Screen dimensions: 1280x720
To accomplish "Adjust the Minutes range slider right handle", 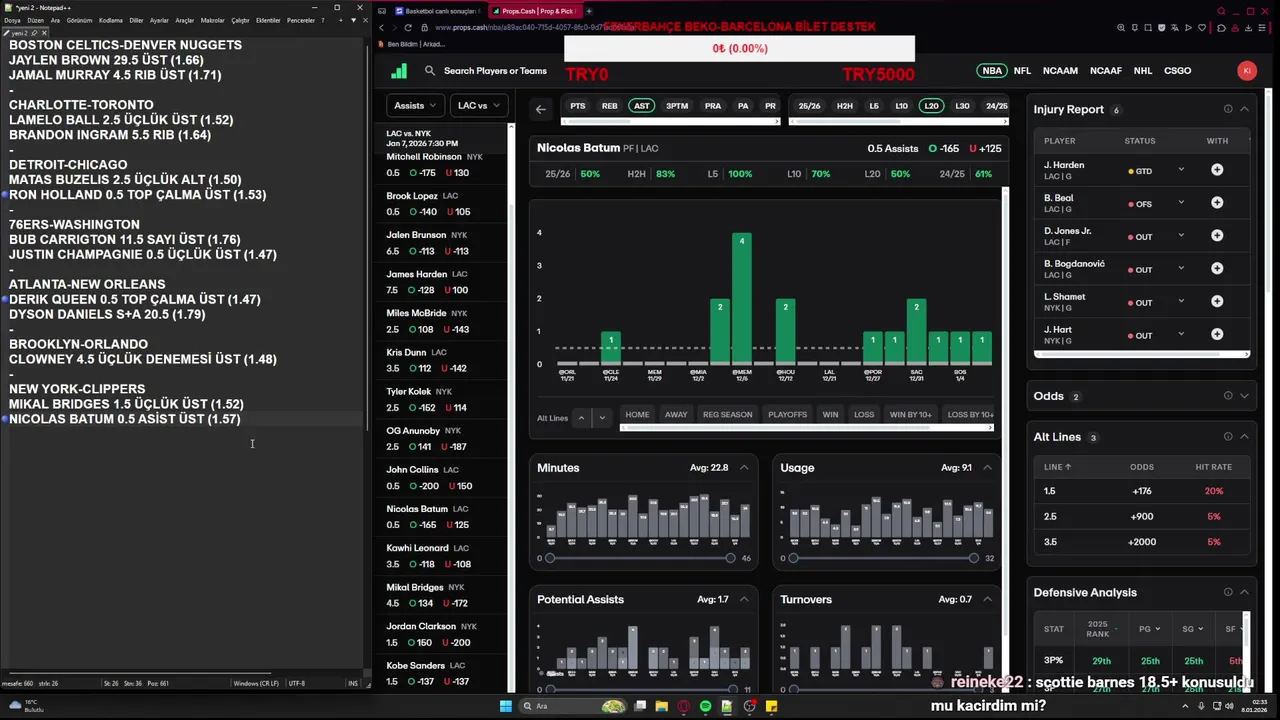I will tap(730, 558).
